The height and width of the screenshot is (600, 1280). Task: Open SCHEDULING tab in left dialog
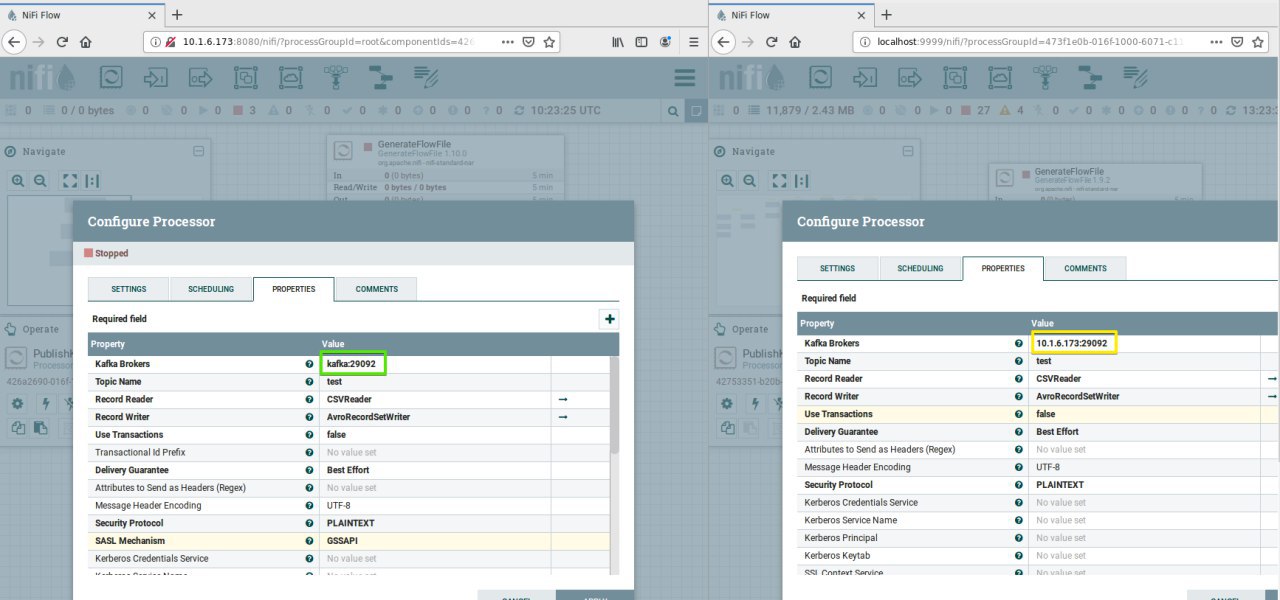pyautogui.click(x=211, y=289)
